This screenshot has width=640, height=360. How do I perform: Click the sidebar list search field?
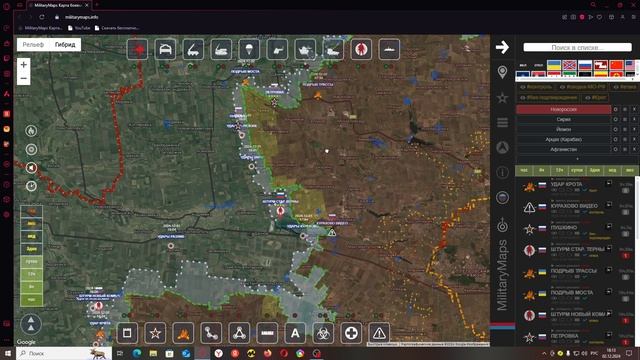click(x=577, y=47)
